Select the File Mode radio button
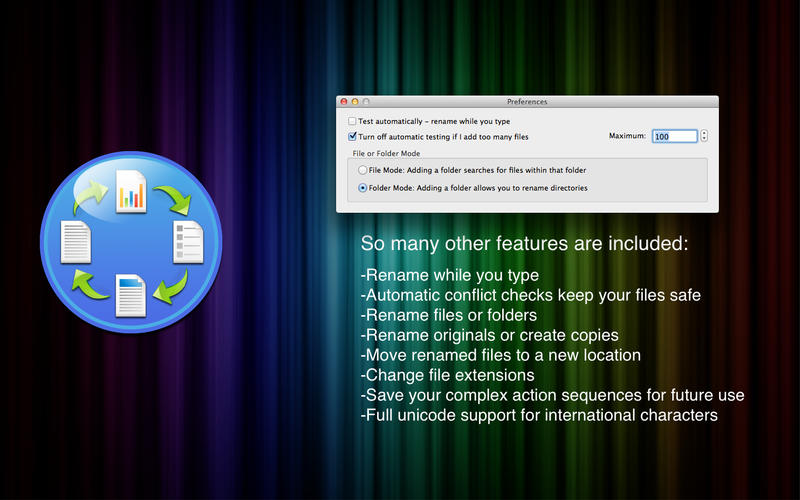This screenshot has width=800, height=500. [x=362, y=171]
